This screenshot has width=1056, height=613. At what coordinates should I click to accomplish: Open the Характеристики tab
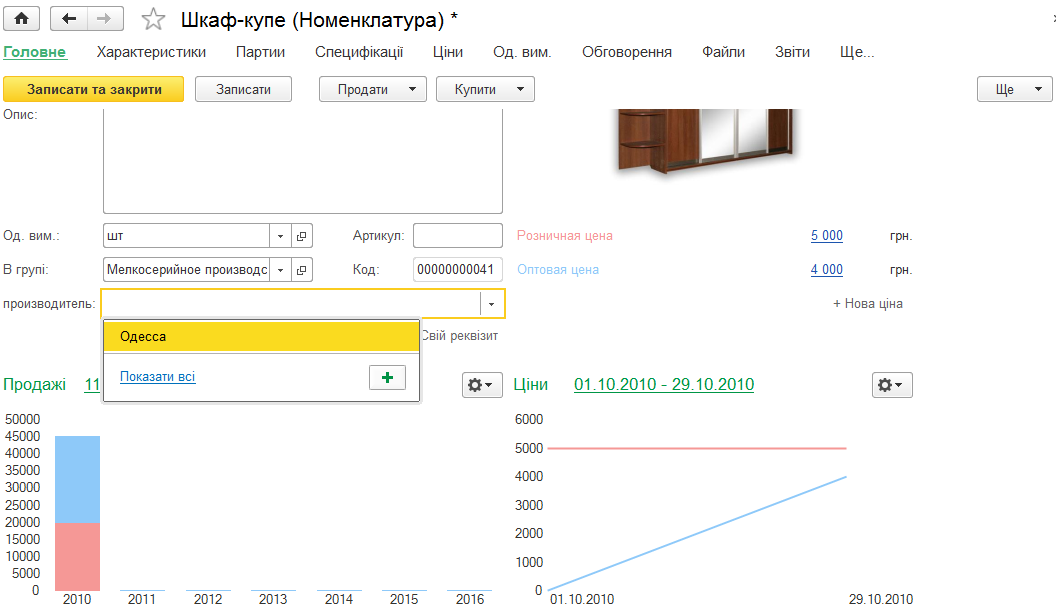point(152,52)
